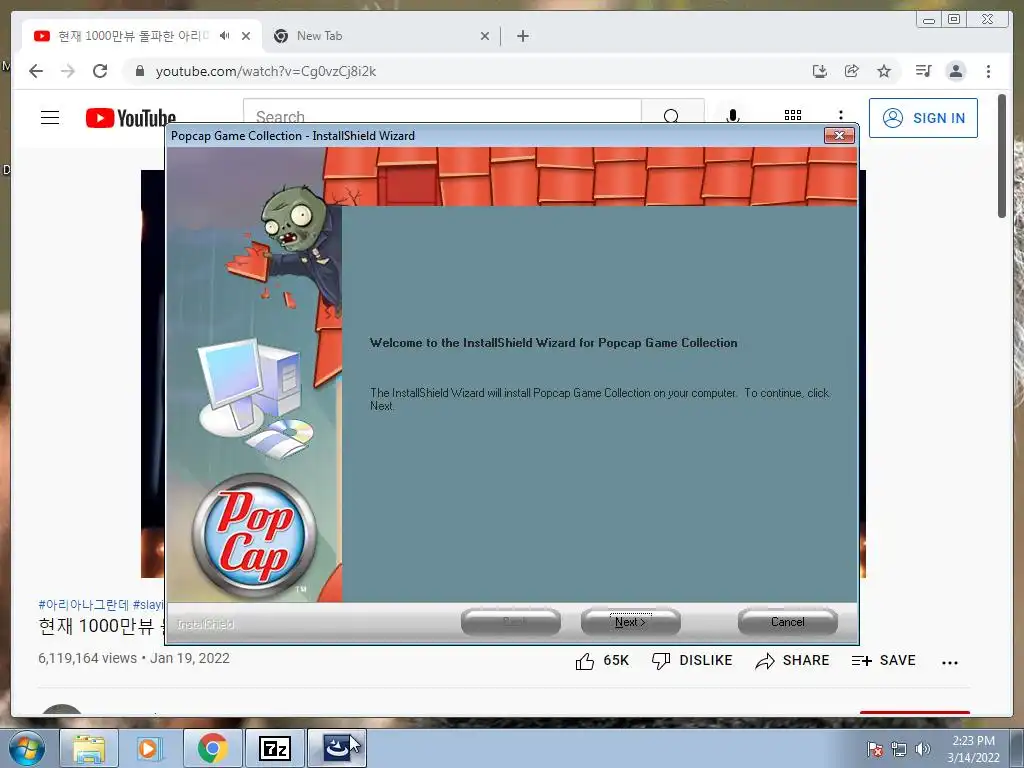Click the SIGN IN button
Viewport: 1024px width, 768px height.
923,118
